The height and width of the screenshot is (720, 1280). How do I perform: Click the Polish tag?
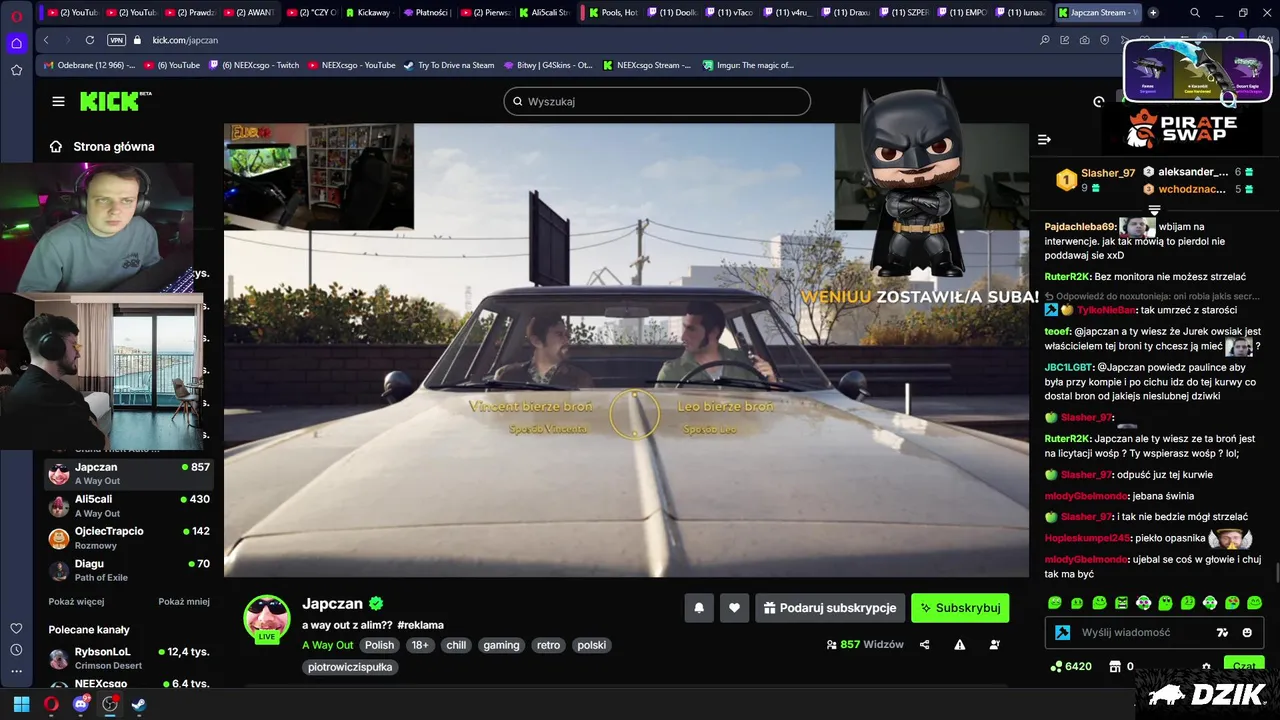pyautogui.click(x=379, y=645)
